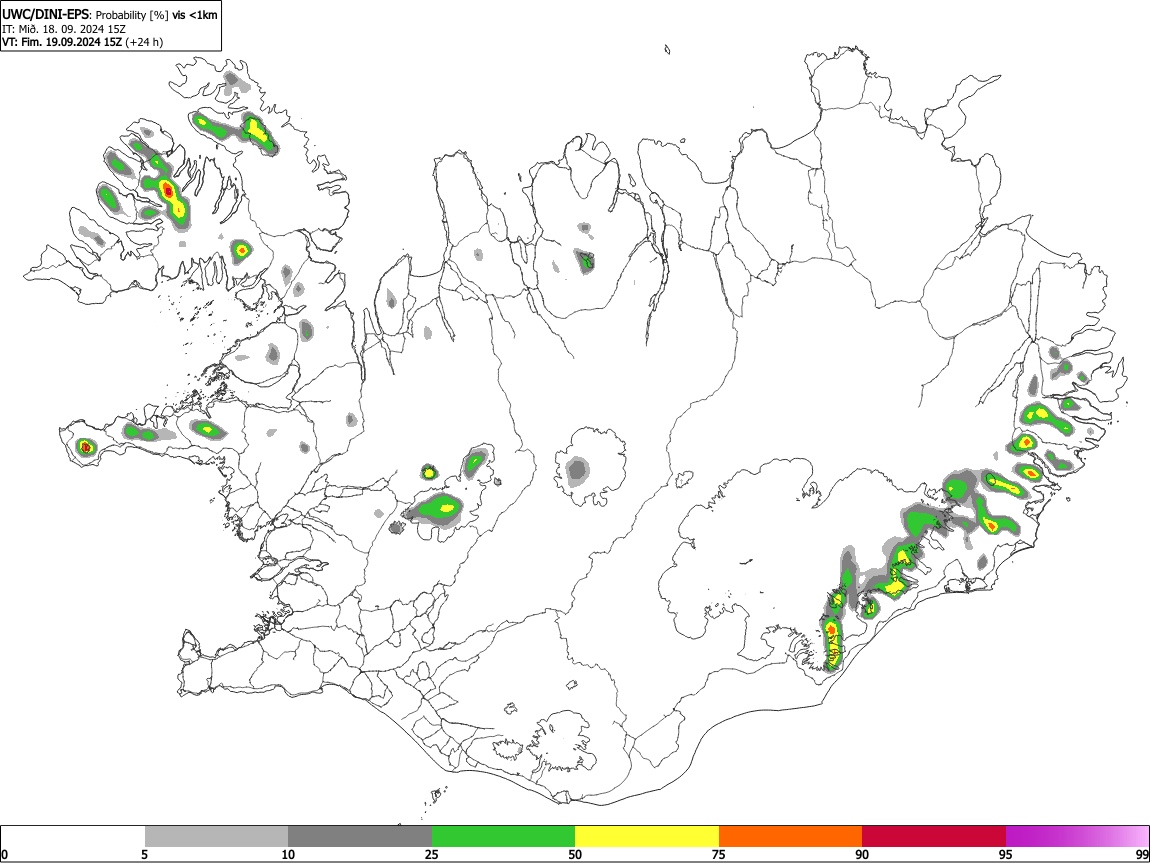Click the green 25-50% legend swatch
This screenshot has height=863, width=1150.
[503, 836]
